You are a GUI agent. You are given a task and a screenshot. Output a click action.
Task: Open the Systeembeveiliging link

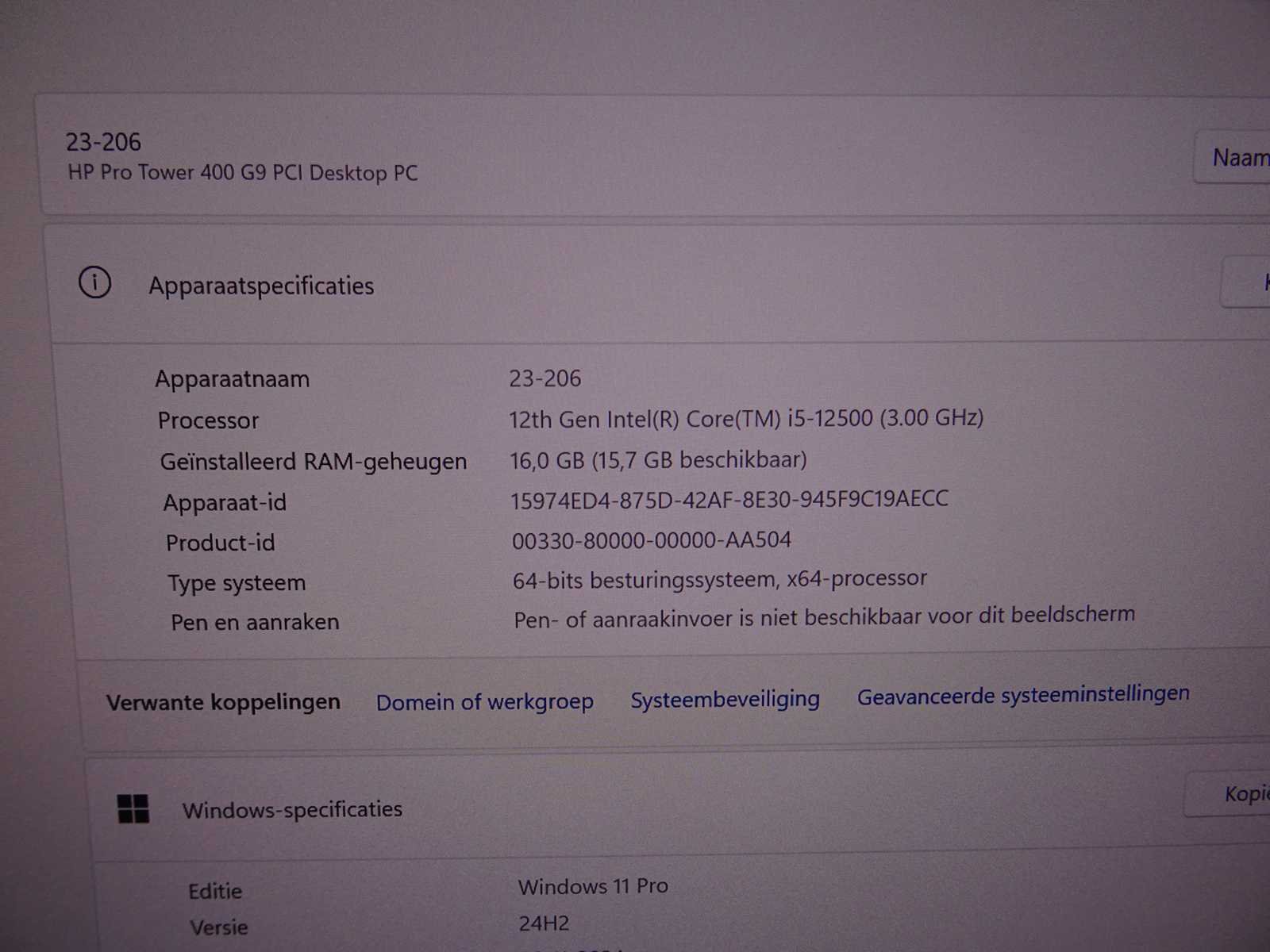point(725,699)
